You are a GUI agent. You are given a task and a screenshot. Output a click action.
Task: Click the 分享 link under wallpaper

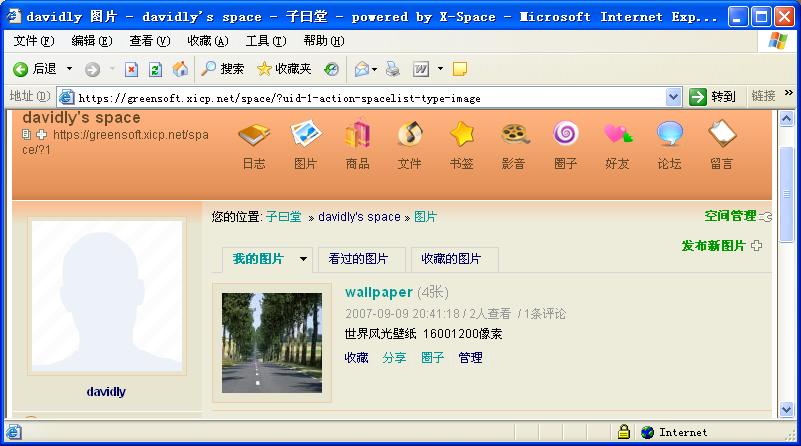click(394, 358)
